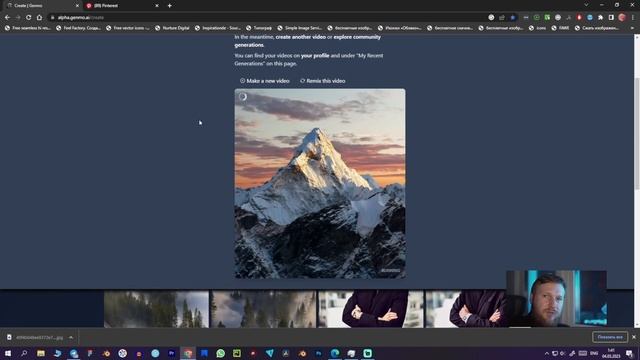Show hidden system tray icons
Image resolution: width=640 pixels, height=360 pixels.
pyautogui.click(x=547, y=353)
